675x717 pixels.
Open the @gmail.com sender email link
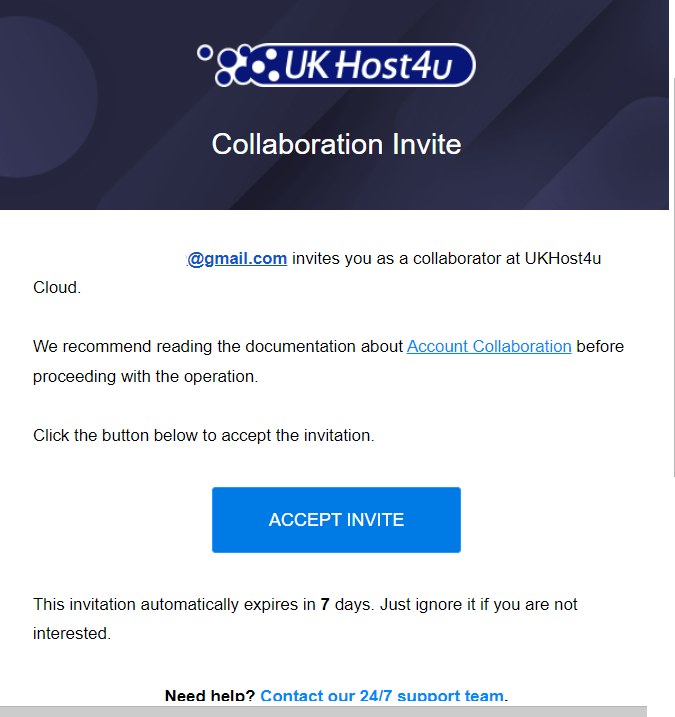click(x=237, y=258)
